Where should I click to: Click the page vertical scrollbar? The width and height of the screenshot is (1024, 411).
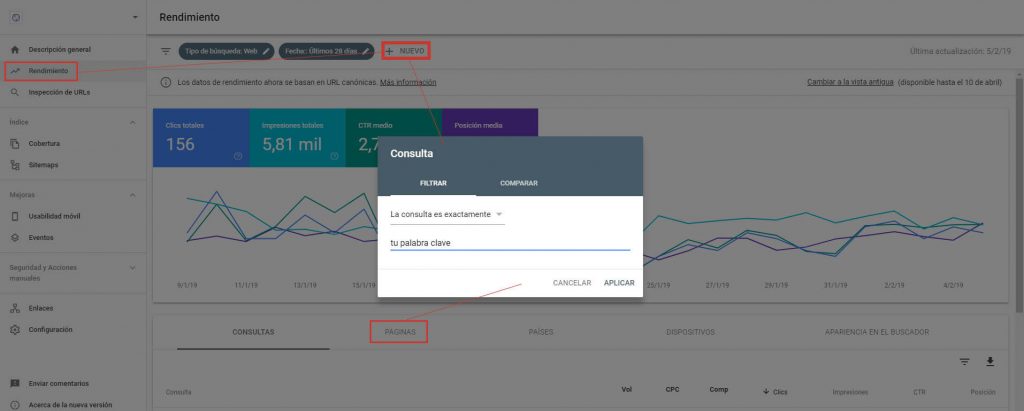coord(1020,196)
